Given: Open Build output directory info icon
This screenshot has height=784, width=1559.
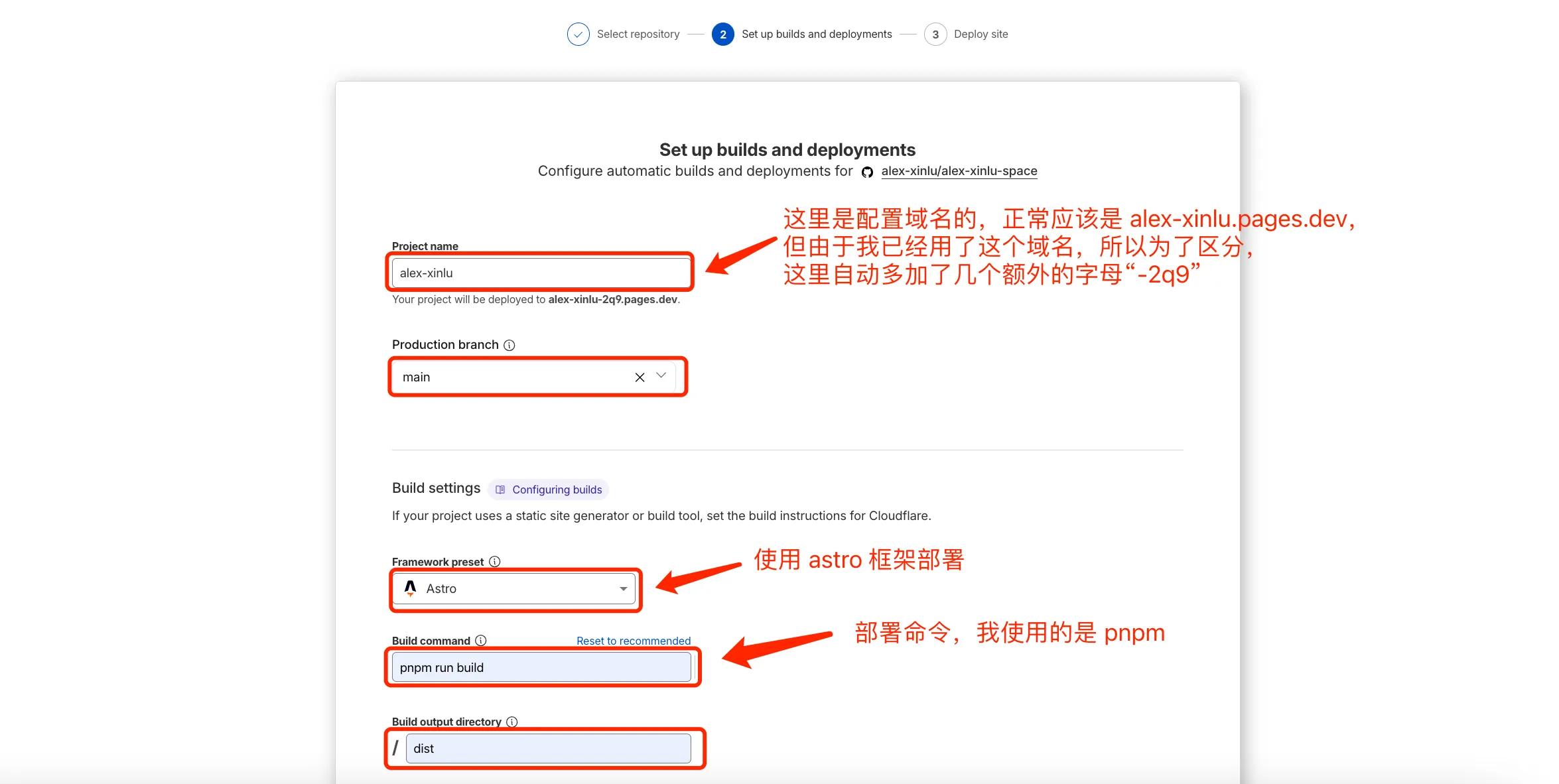Looking at the screenshot, I should click(x=511, y=722).
